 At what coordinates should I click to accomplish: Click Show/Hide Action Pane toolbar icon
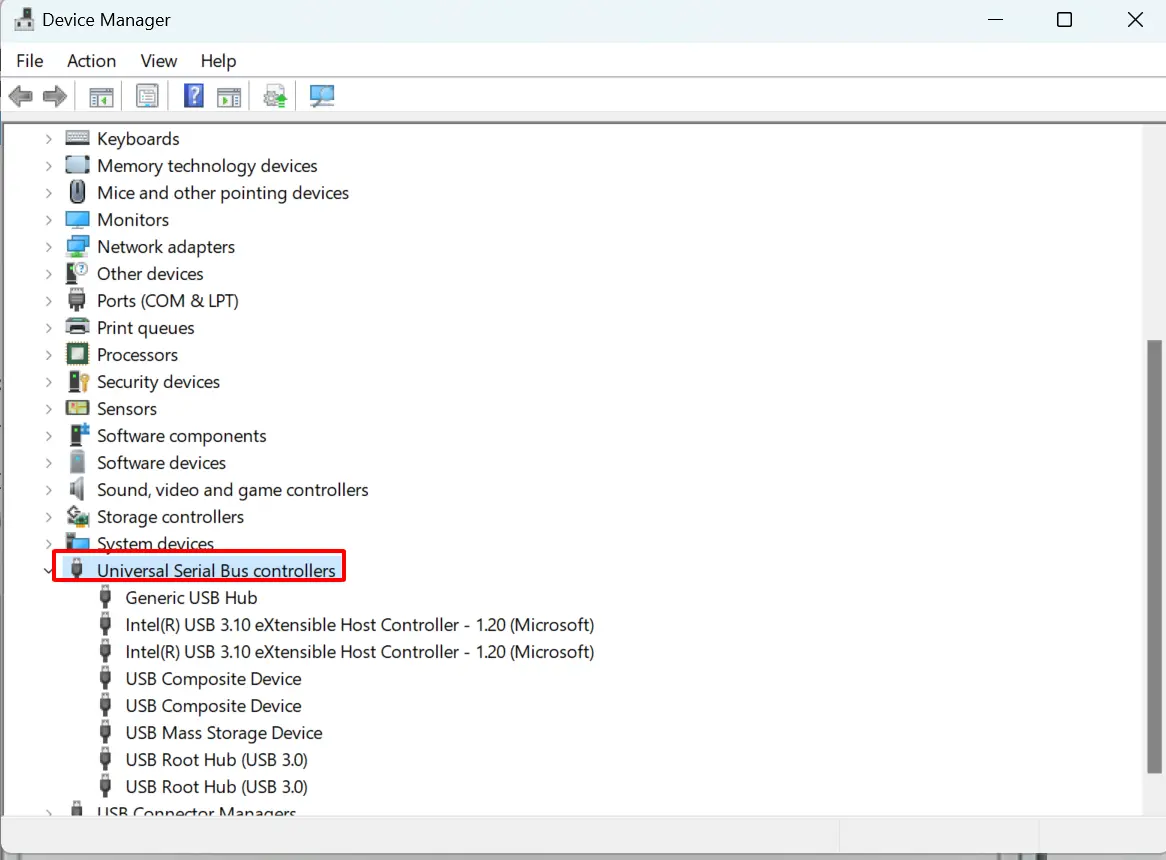(229, 97)
